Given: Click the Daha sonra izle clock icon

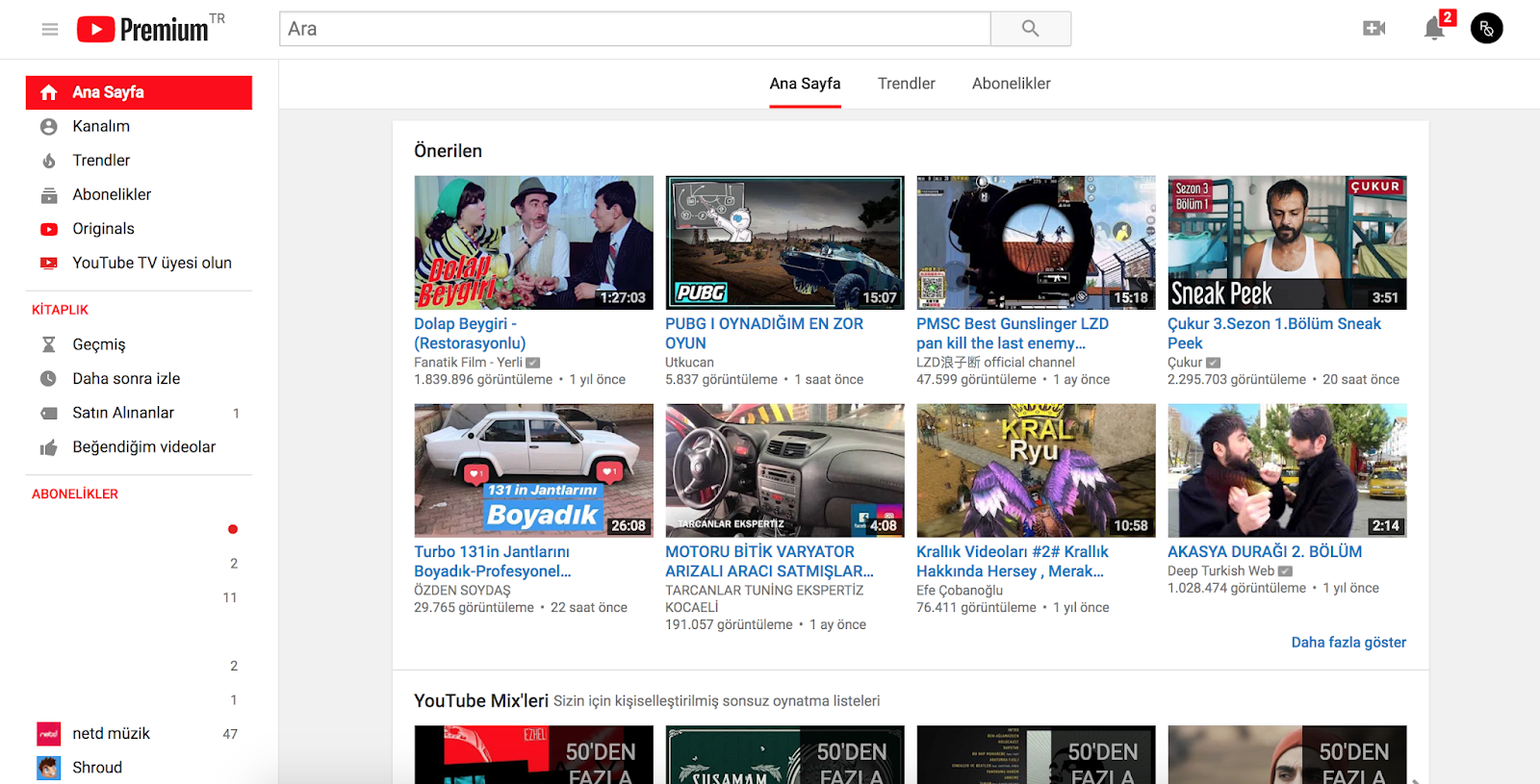Looking at the screenshot, I should [x=49, y=379].
